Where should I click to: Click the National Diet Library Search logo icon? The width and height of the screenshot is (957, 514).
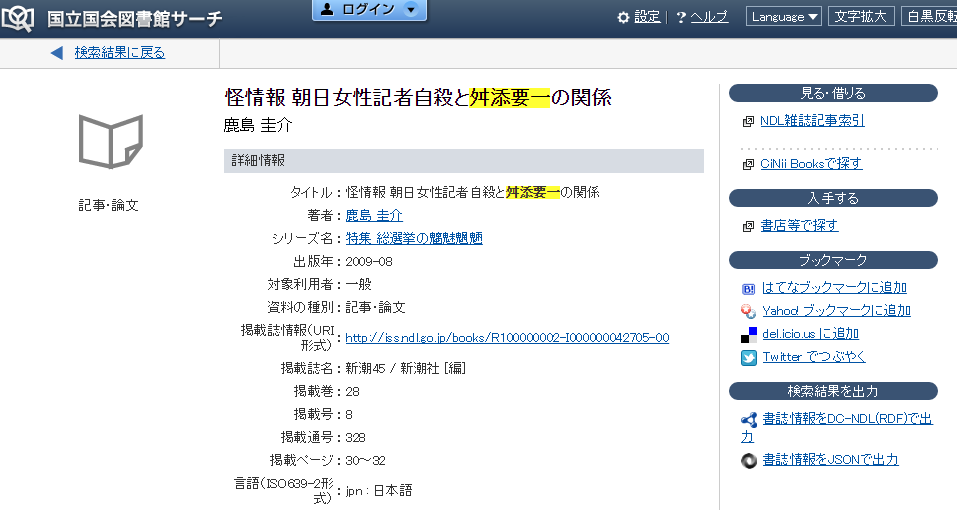(x=20, y=18)
